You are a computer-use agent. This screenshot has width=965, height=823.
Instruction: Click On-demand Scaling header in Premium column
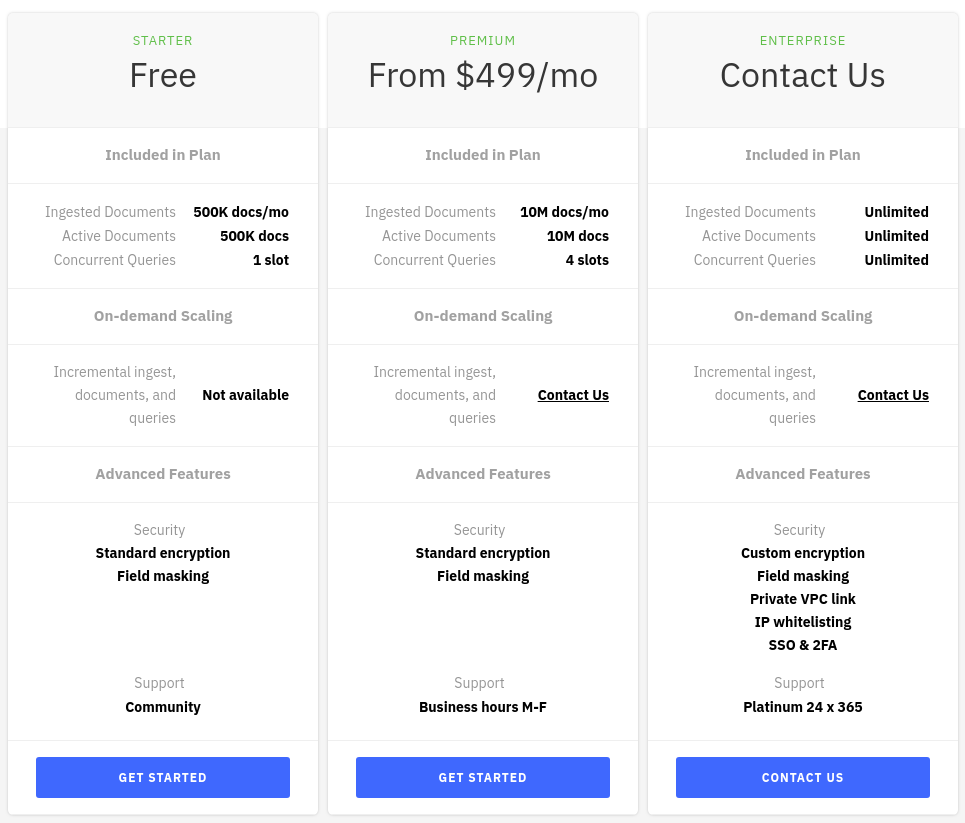coord(482,316)
